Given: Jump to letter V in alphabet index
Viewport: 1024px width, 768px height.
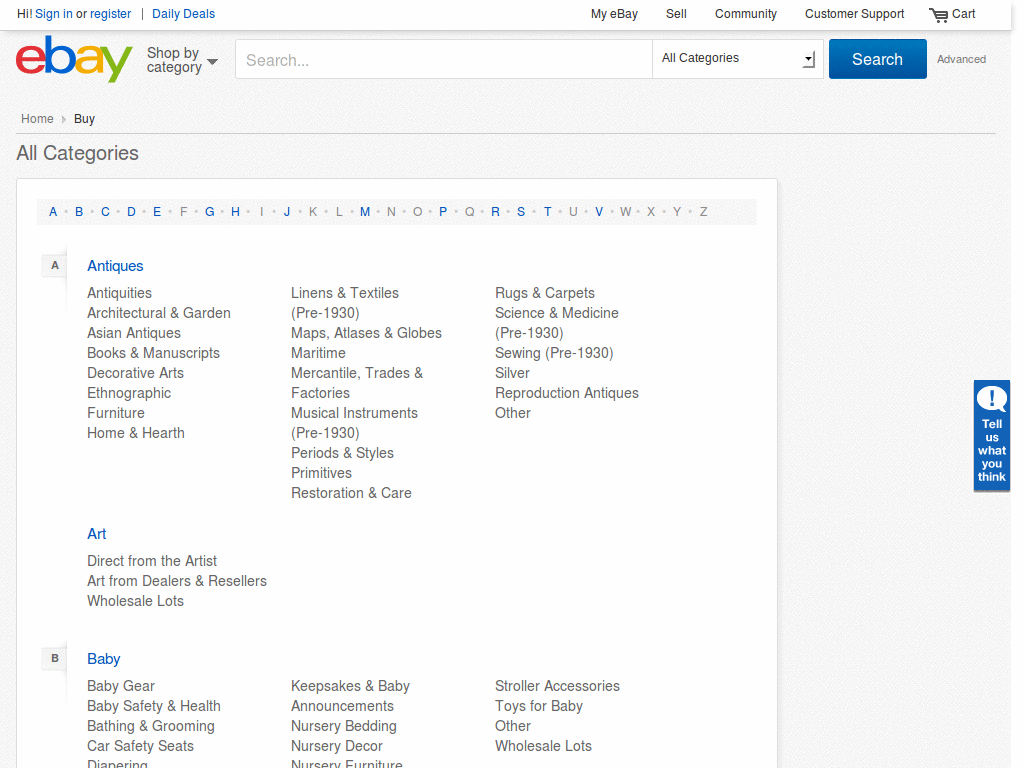Looking at the screenshot, I should (599, 212).
